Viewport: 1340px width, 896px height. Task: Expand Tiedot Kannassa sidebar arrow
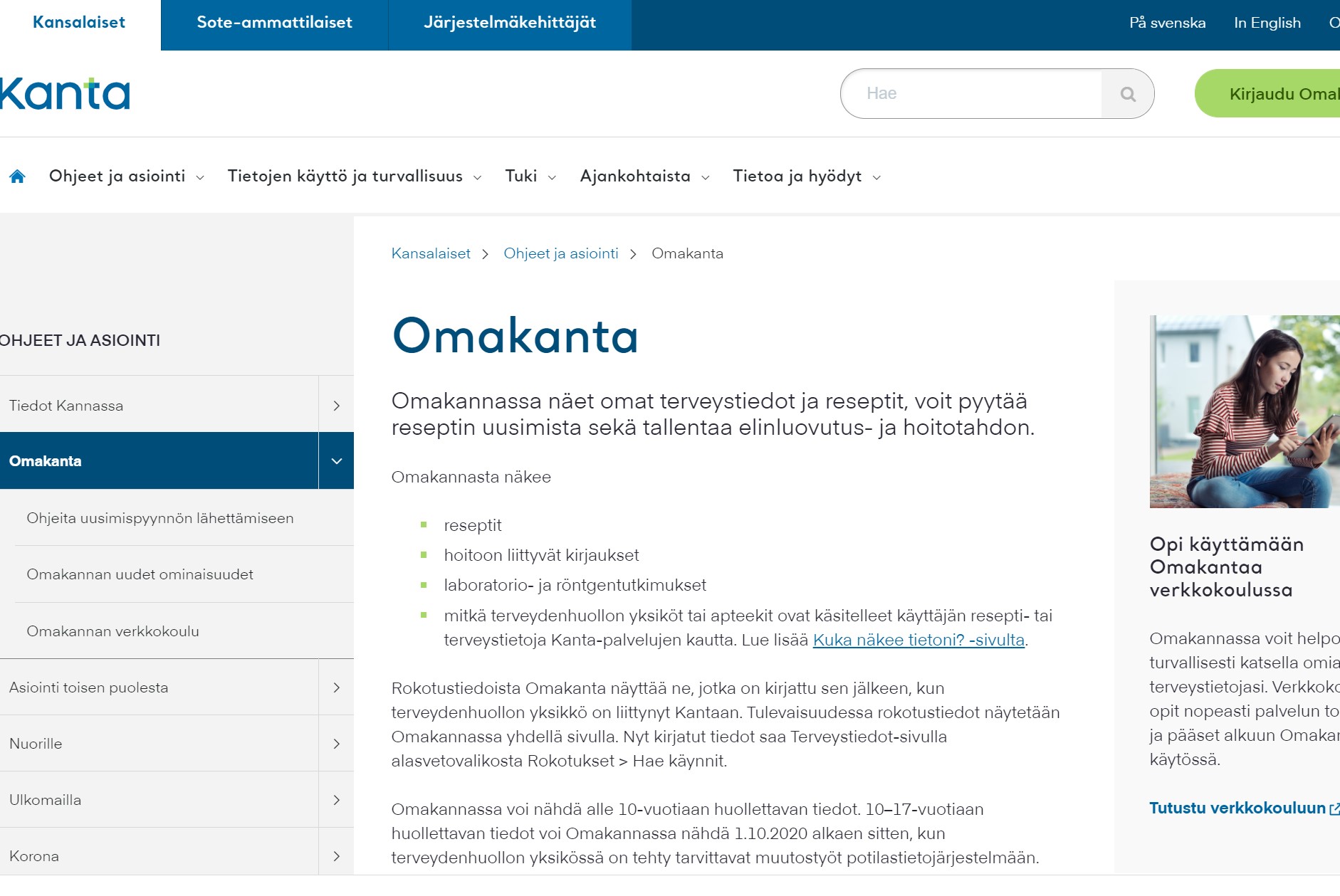pyautogui.click(x=337, y=406)
